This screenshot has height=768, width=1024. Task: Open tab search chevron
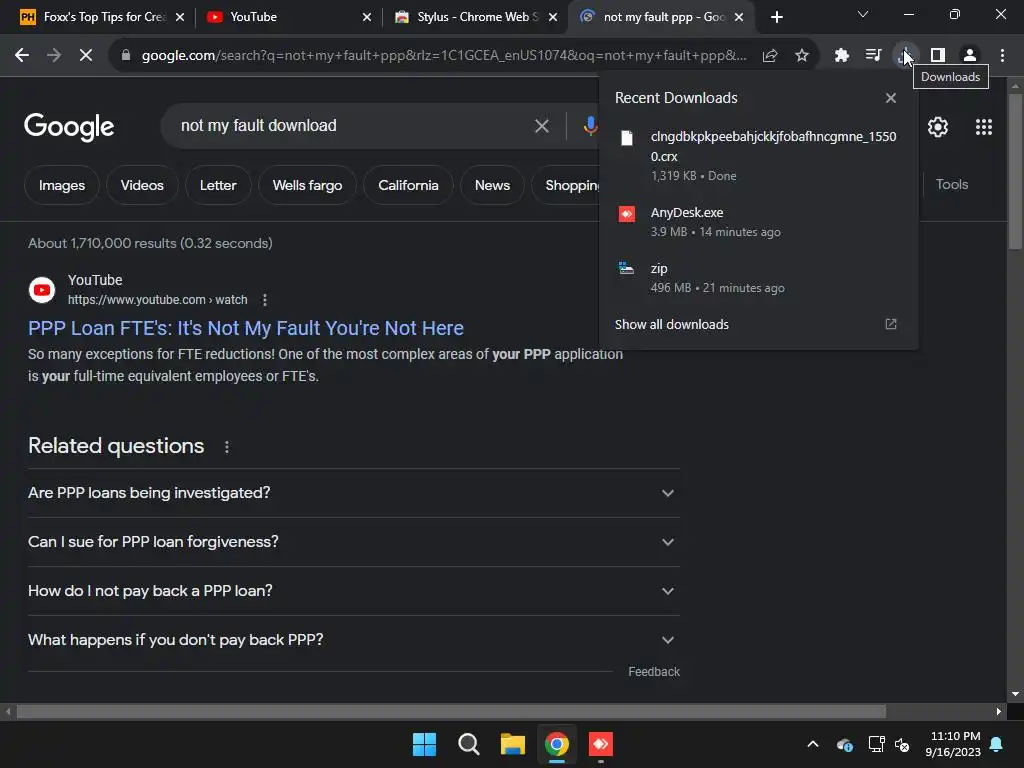(x=863, y=14)
